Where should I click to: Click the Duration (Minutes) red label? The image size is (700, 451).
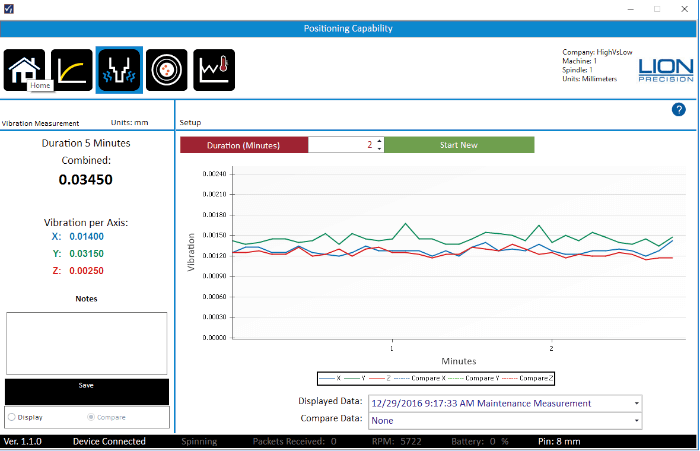[244, 145]
